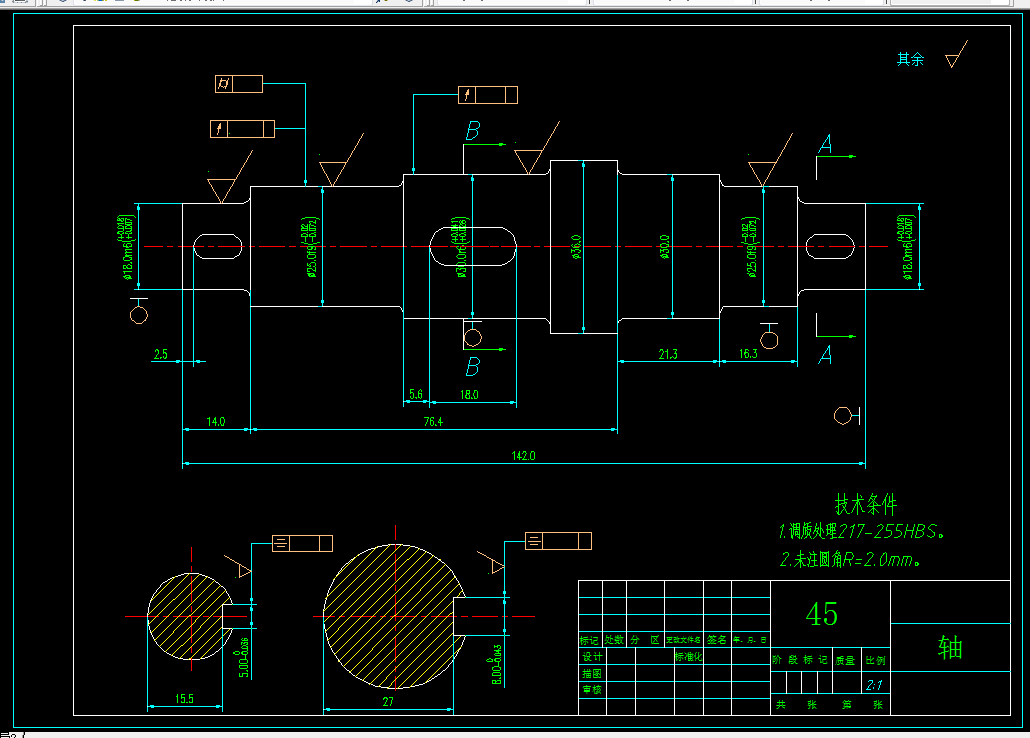The image size is (1030, 738).
Task: Click material number 45 in title block
Action: click(821, 614)
